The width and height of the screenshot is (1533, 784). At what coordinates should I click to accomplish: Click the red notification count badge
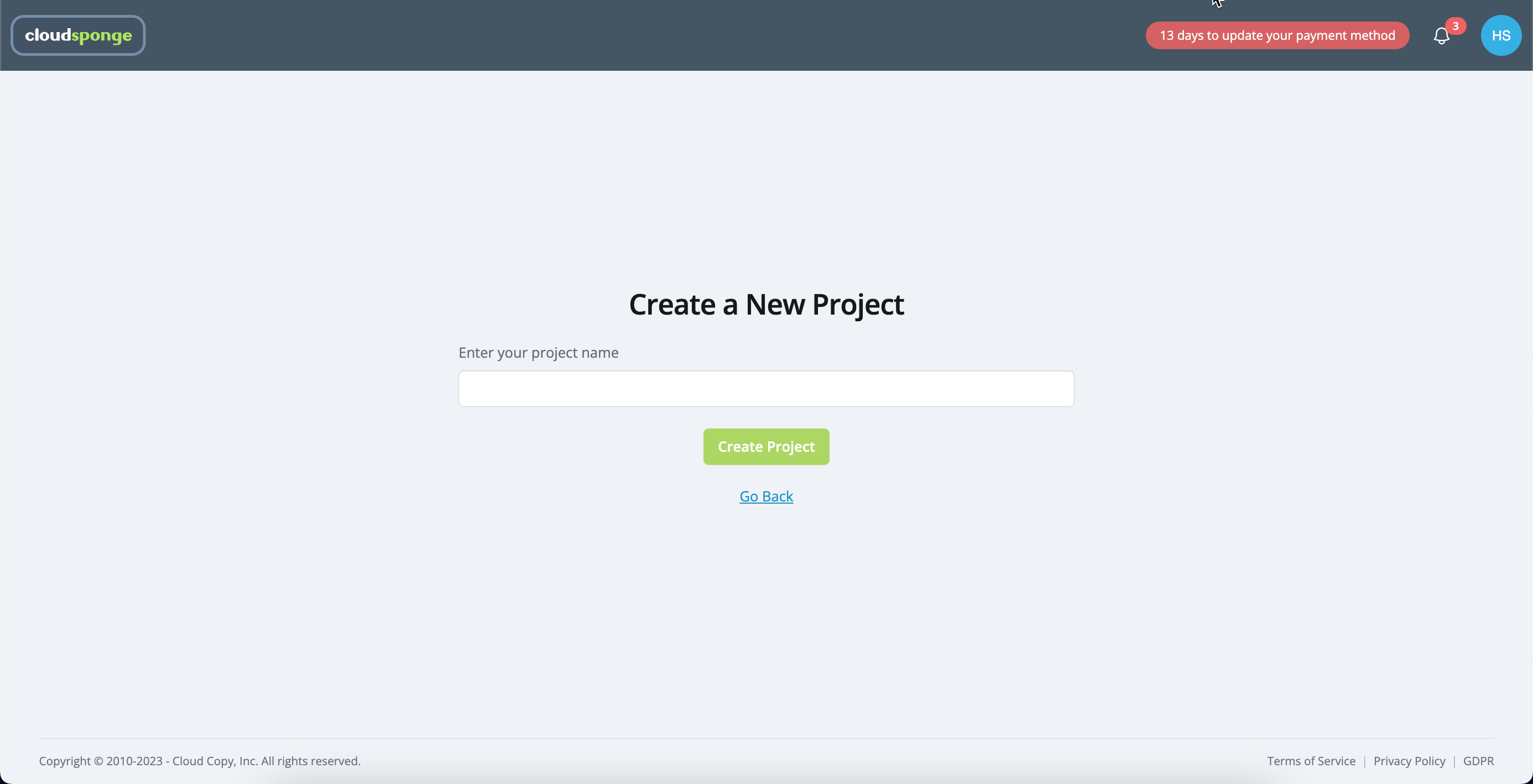(1455, 26)
